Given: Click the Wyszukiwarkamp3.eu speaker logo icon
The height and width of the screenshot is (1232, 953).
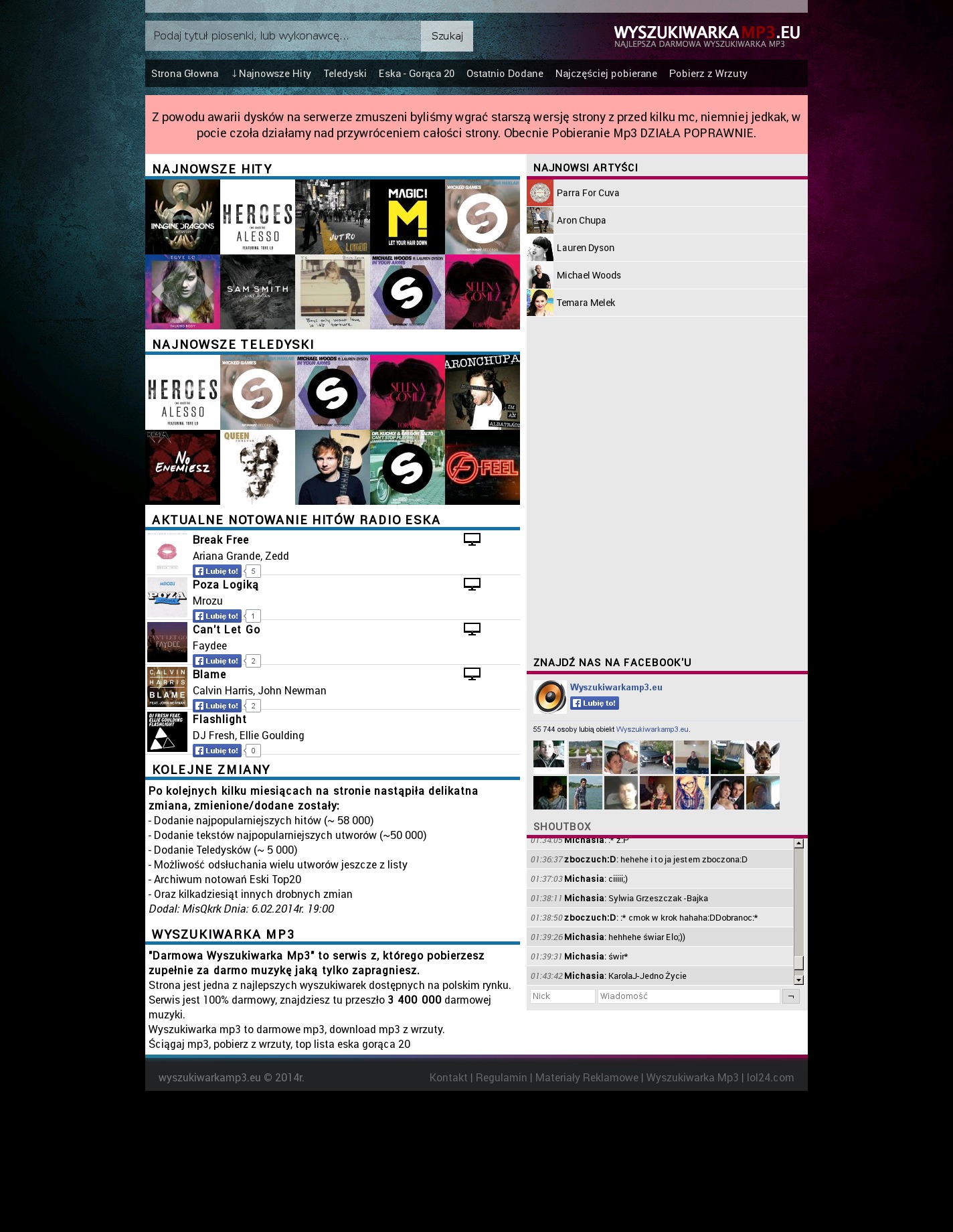Looking at the screenshot, I should coord(549,697).
